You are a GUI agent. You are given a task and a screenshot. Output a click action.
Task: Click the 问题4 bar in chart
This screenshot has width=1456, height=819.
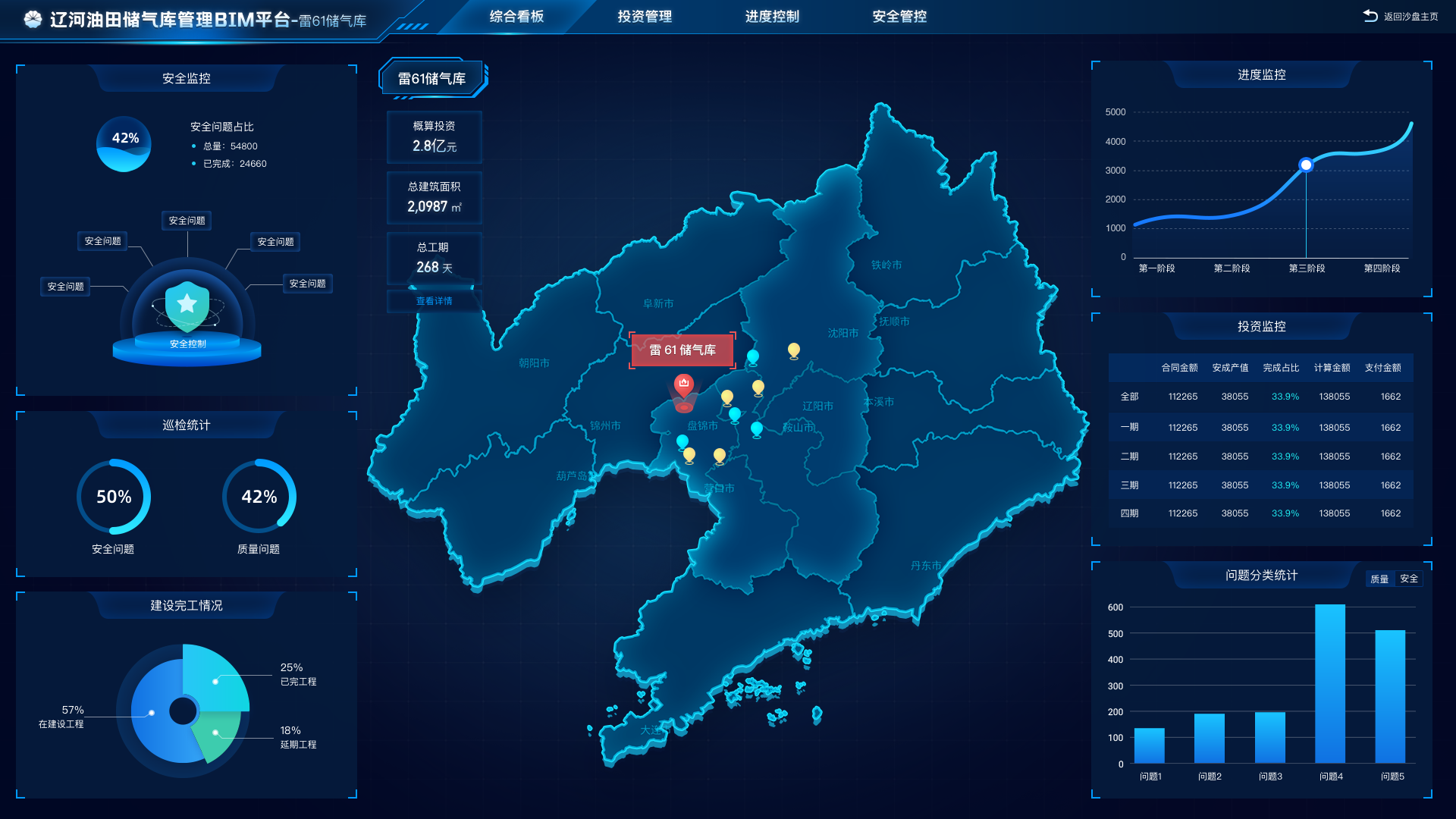tap(1330, 682)
